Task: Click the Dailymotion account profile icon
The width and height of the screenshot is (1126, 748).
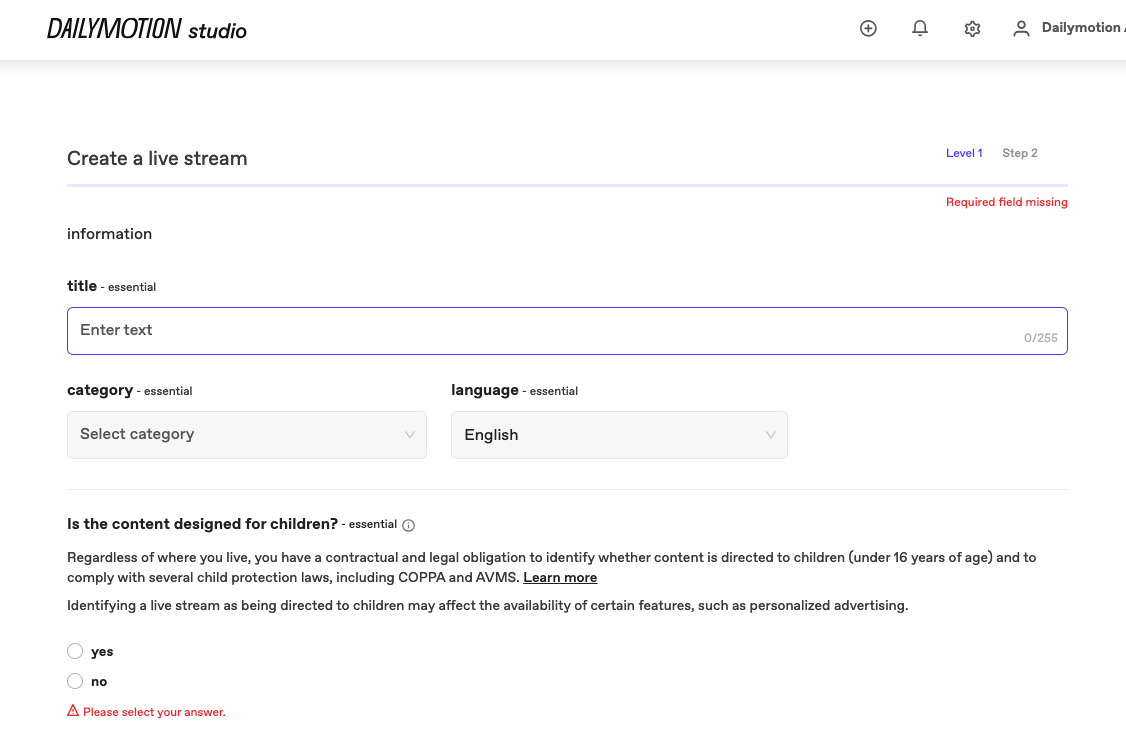Action: click(1020, 28)
